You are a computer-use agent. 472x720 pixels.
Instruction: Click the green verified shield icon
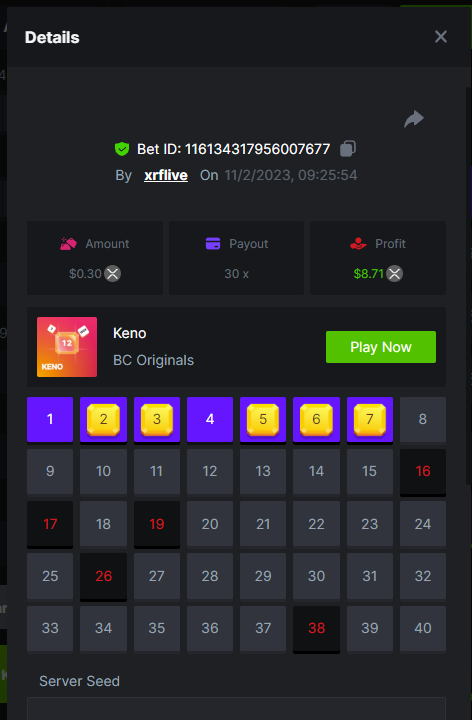pyautogui.click(x=122, y=149)
